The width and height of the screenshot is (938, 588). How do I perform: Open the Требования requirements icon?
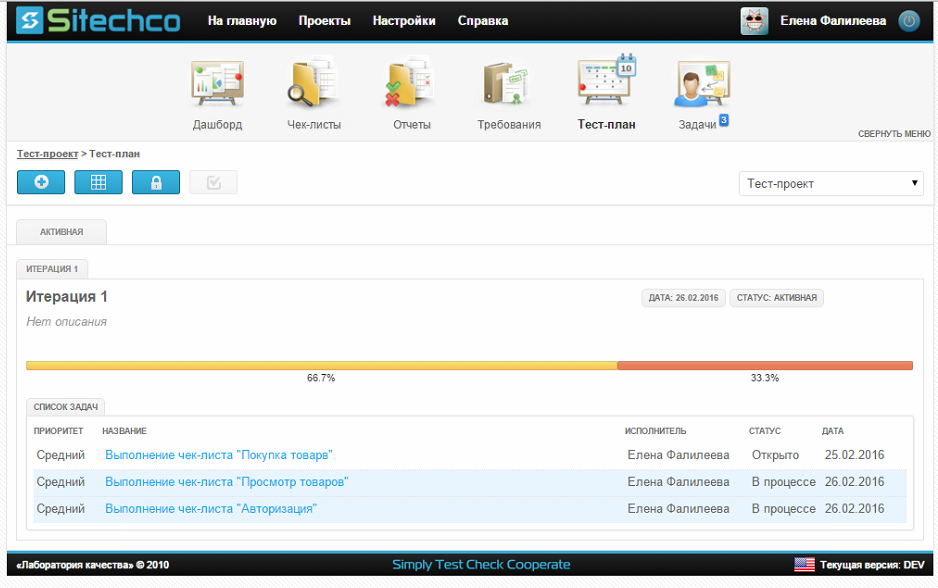(x=508, y=84)
